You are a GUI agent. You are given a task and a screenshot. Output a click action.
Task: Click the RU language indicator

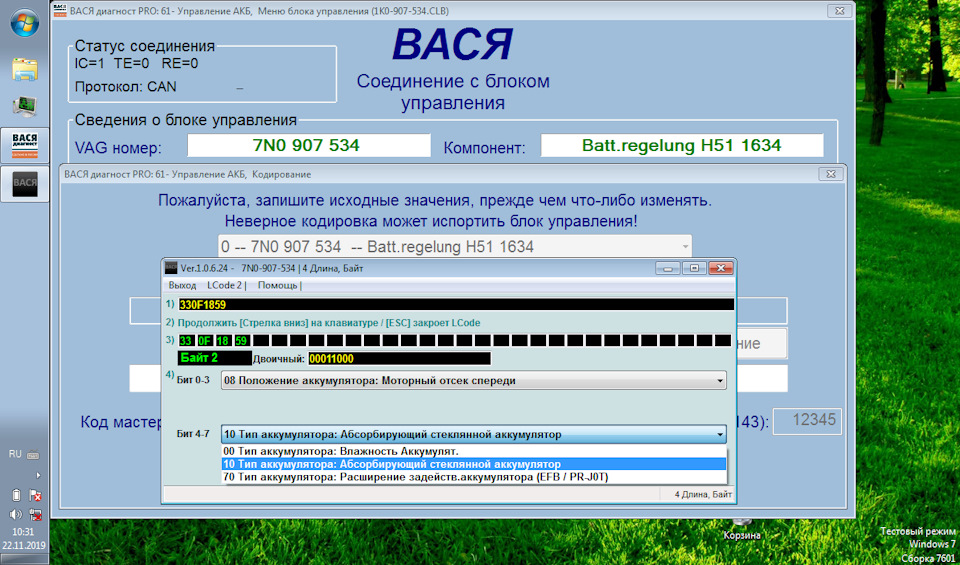click(15, 454)
